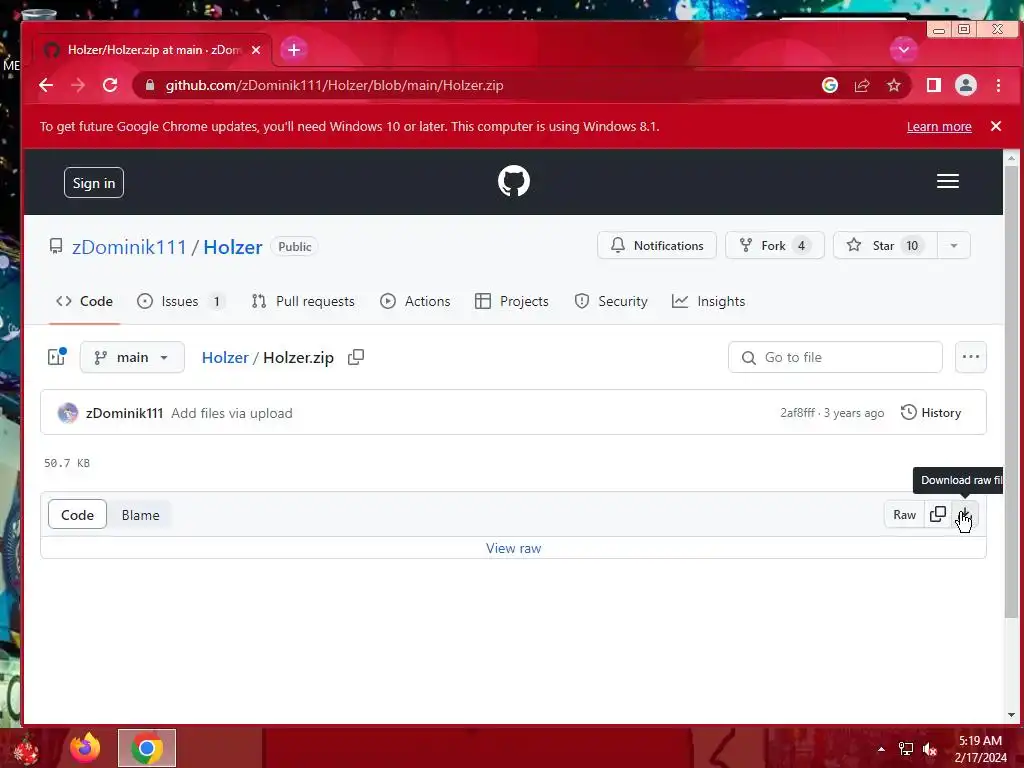Click the browser address bar URL
Image resolution: width=1024 pixels, height=768 pixels.
(x=334, y=86)
